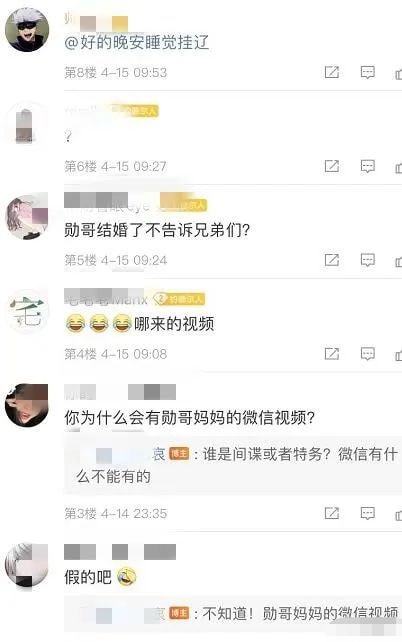Open reply bubble on 第3楼 comment
The height and width of the screenshot is (642, 402).
(x=367, y=513)
